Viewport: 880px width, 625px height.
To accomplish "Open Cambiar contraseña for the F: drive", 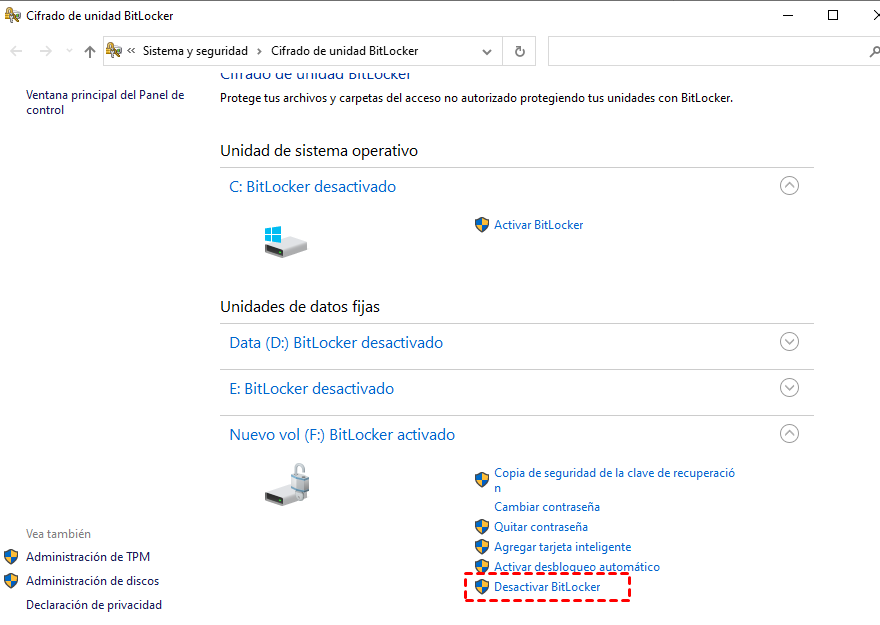I will pyautogui.click(x=546, y=506).
